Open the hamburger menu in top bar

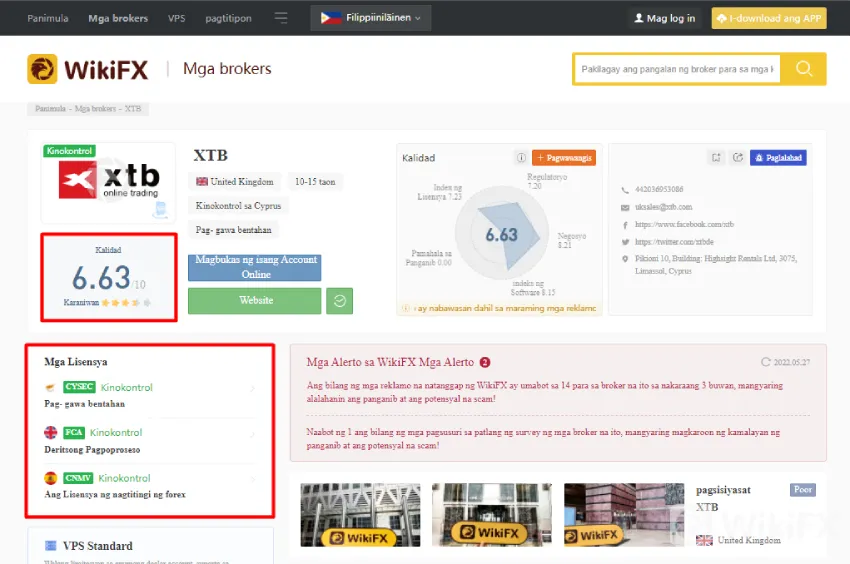point(281,18)
